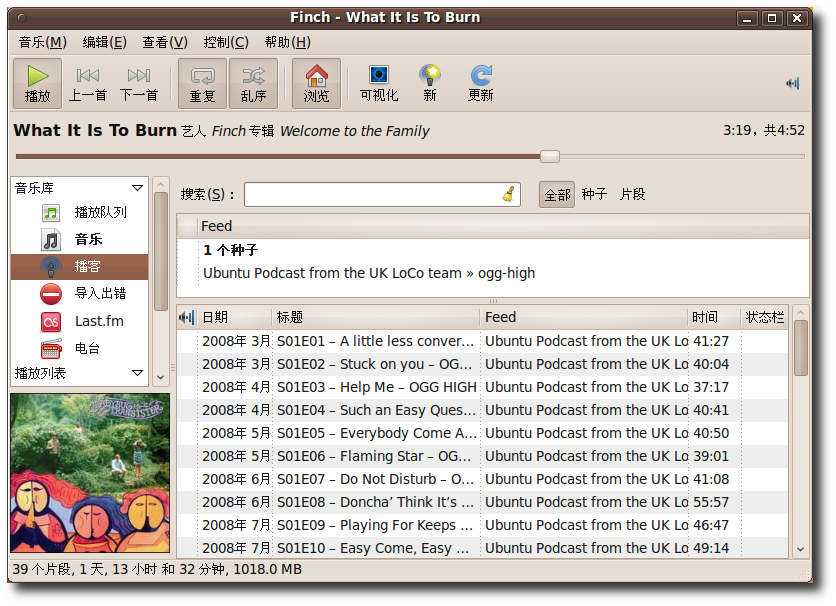The width and height of the screenshot is (836, 606).
Task: Select the 音乐 music library source
Action: click(x=79, y=239)
